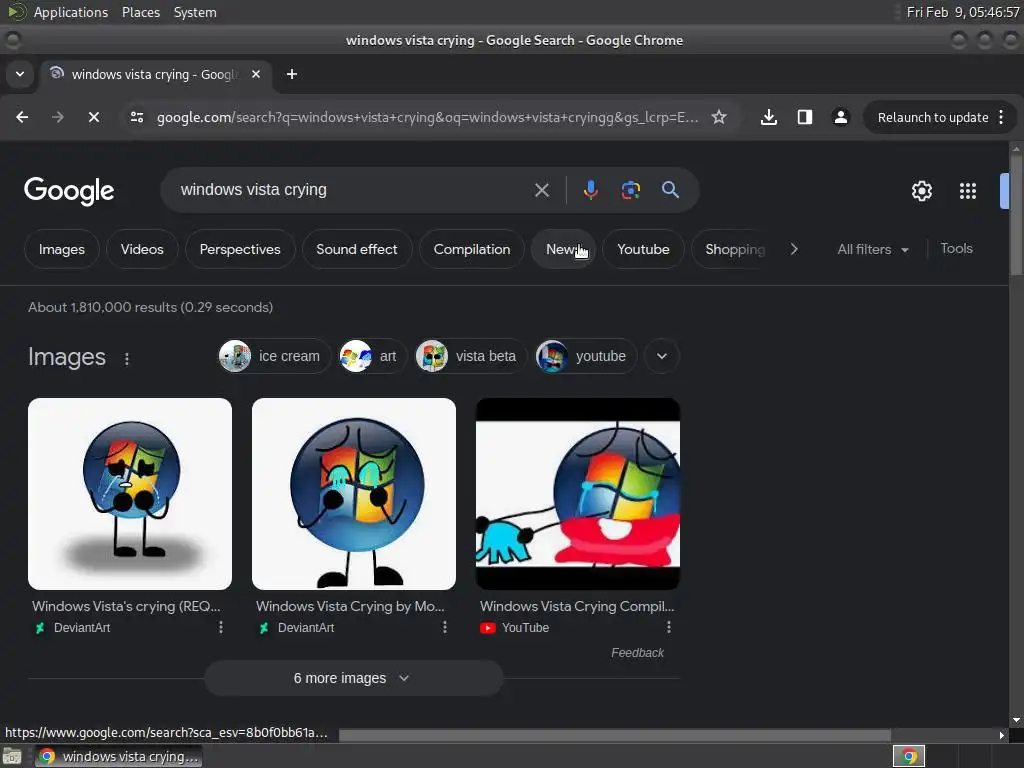This screenshot has width=1024, height=768.
Task: Select the Compilation filter chip
Action: click(472, 249)
